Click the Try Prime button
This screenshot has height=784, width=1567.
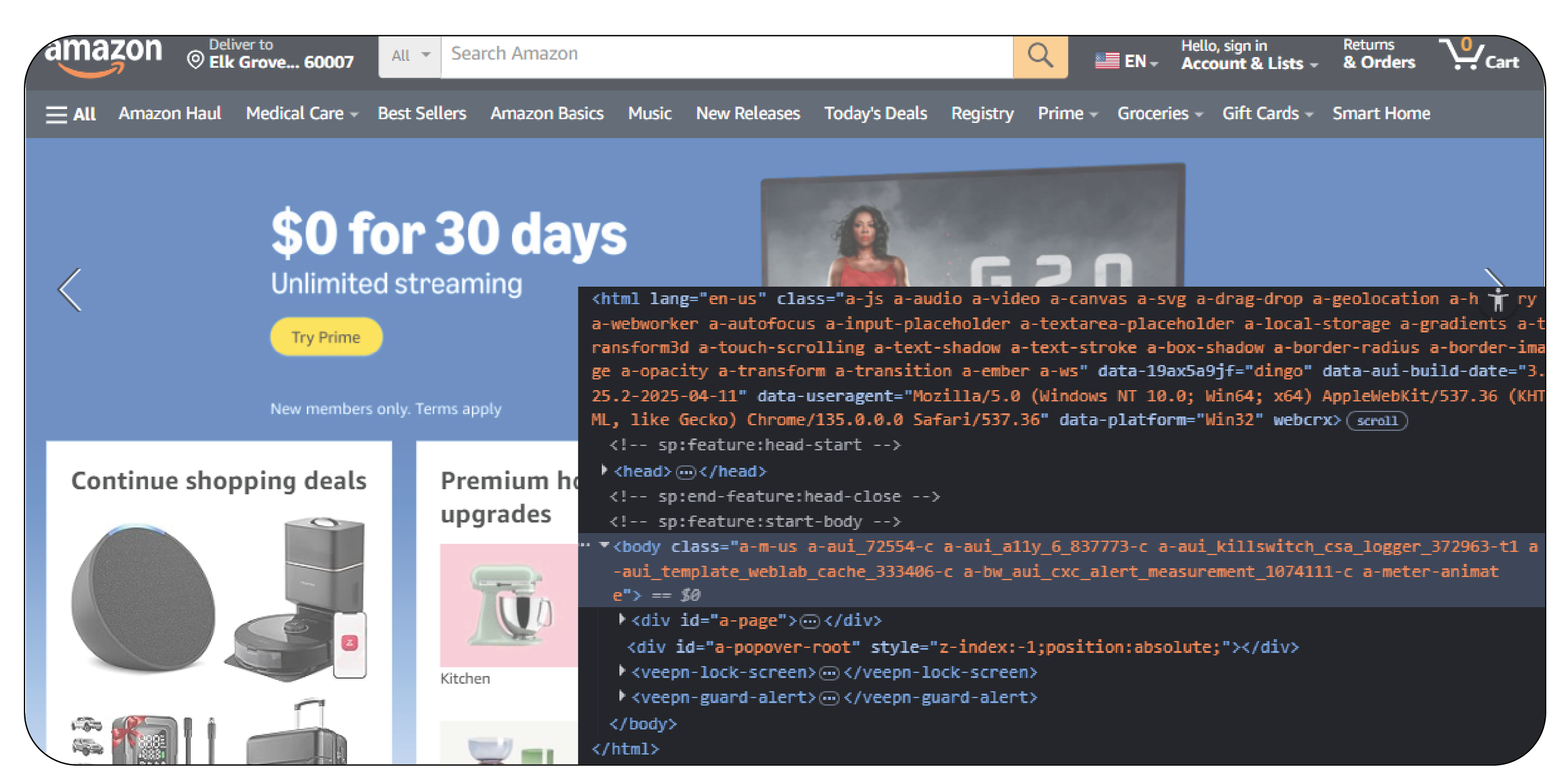(x=326, y=337)
